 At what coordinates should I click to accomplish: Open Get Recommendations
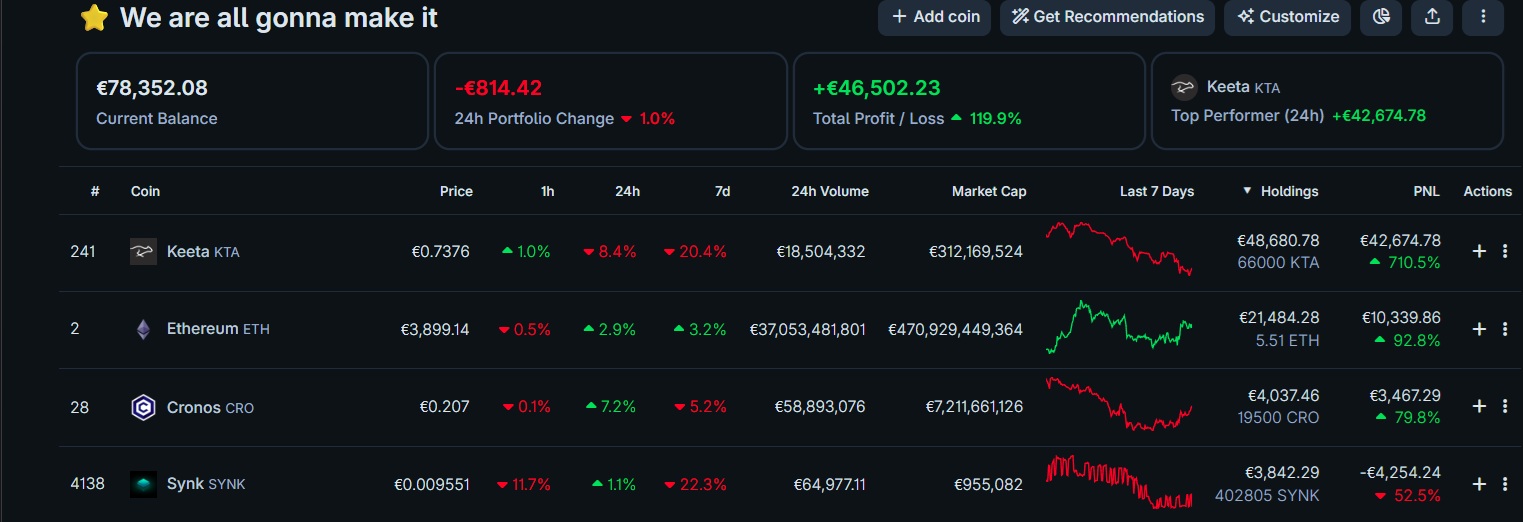1107,17
